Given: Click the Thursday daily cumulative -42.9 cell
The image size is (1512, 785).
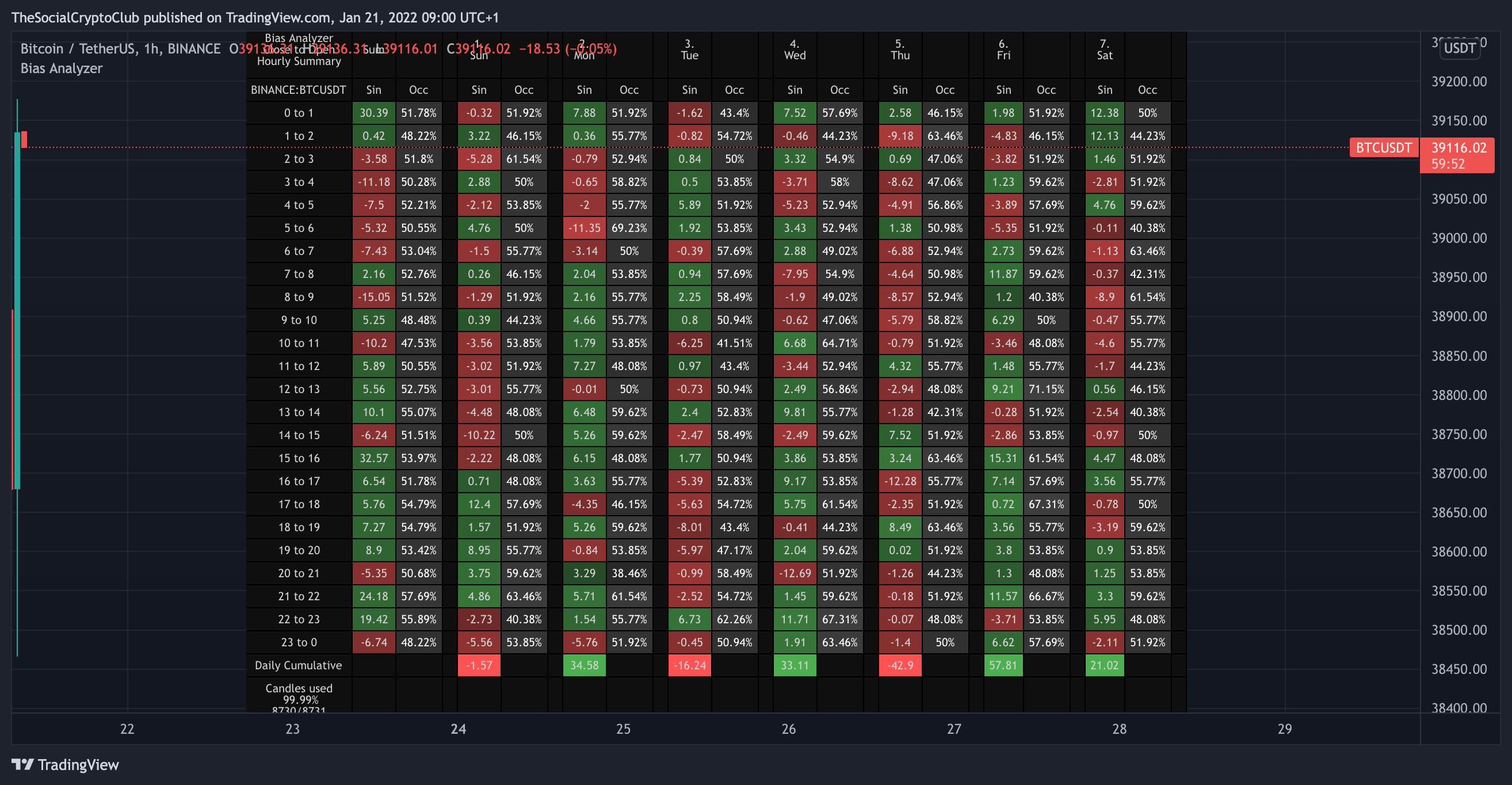Looking at the screenshot, I should (899, 665).
